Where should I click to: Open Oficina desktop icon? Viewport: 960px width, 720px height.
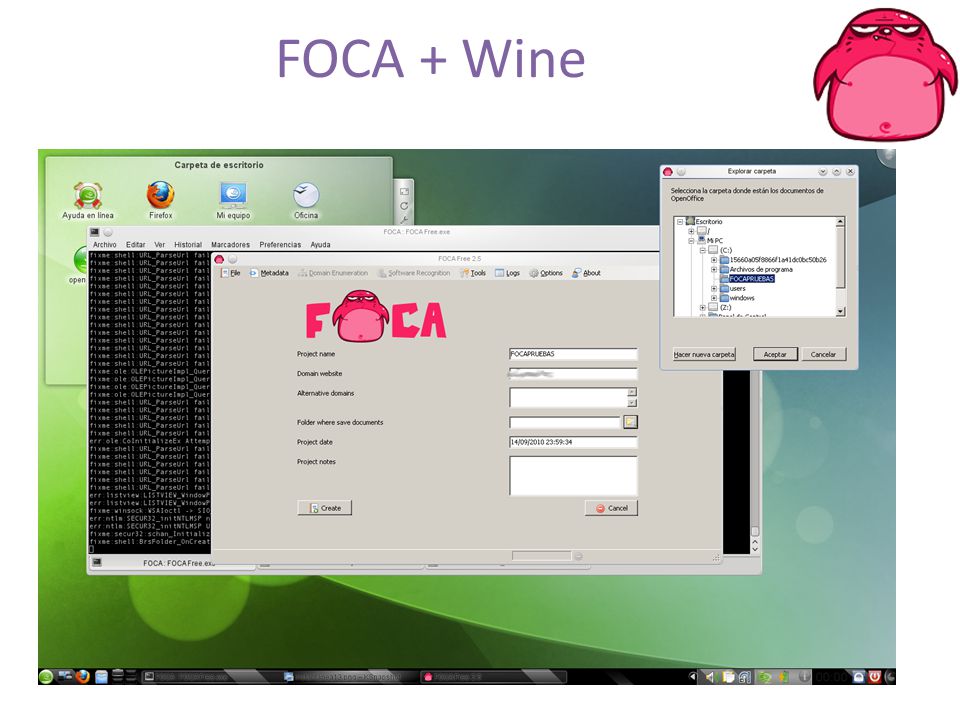pyautogui.click(x=306, y=200)
